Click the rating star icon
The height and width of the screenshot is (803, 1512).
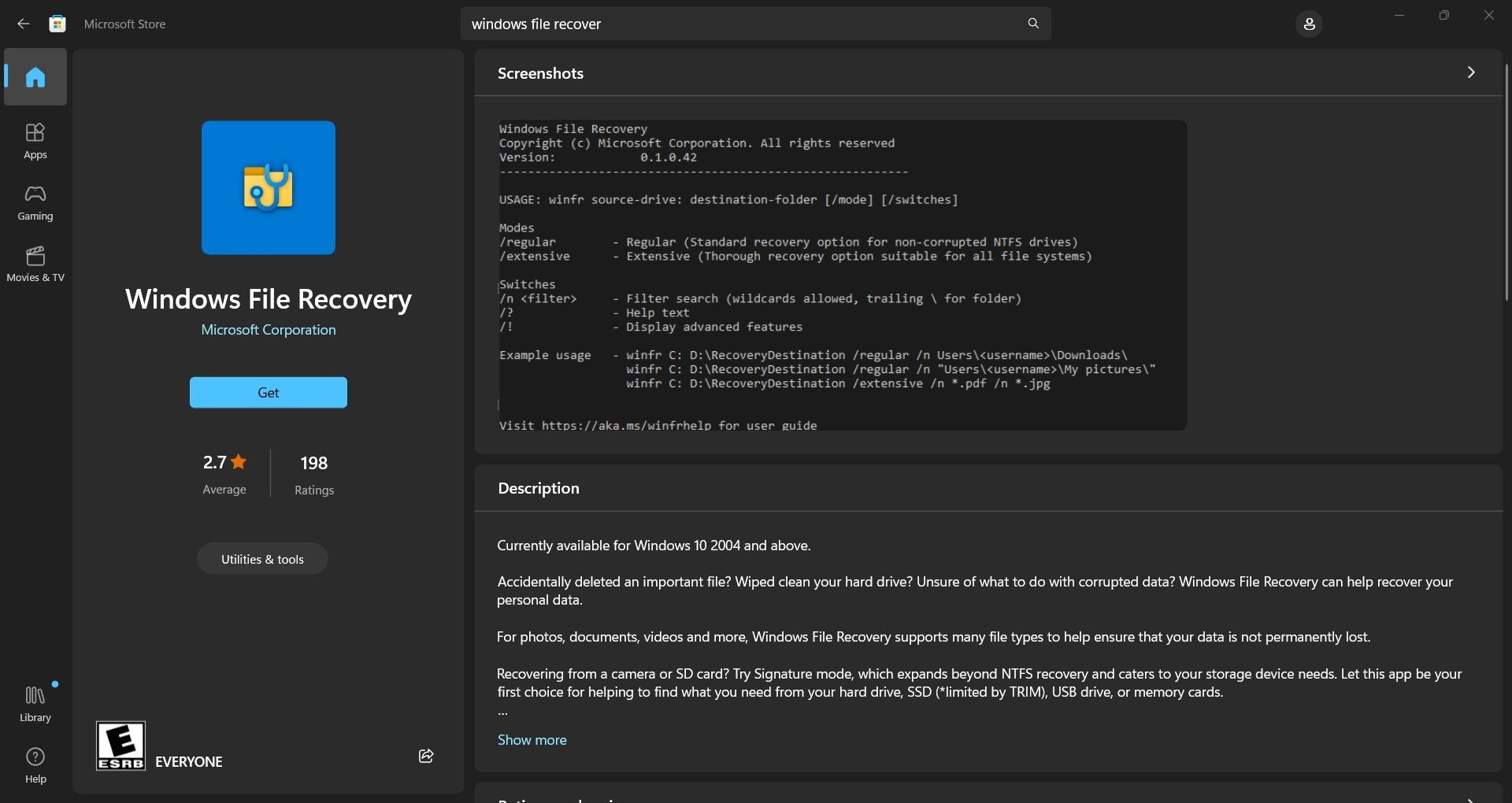(x=239, y=462)
